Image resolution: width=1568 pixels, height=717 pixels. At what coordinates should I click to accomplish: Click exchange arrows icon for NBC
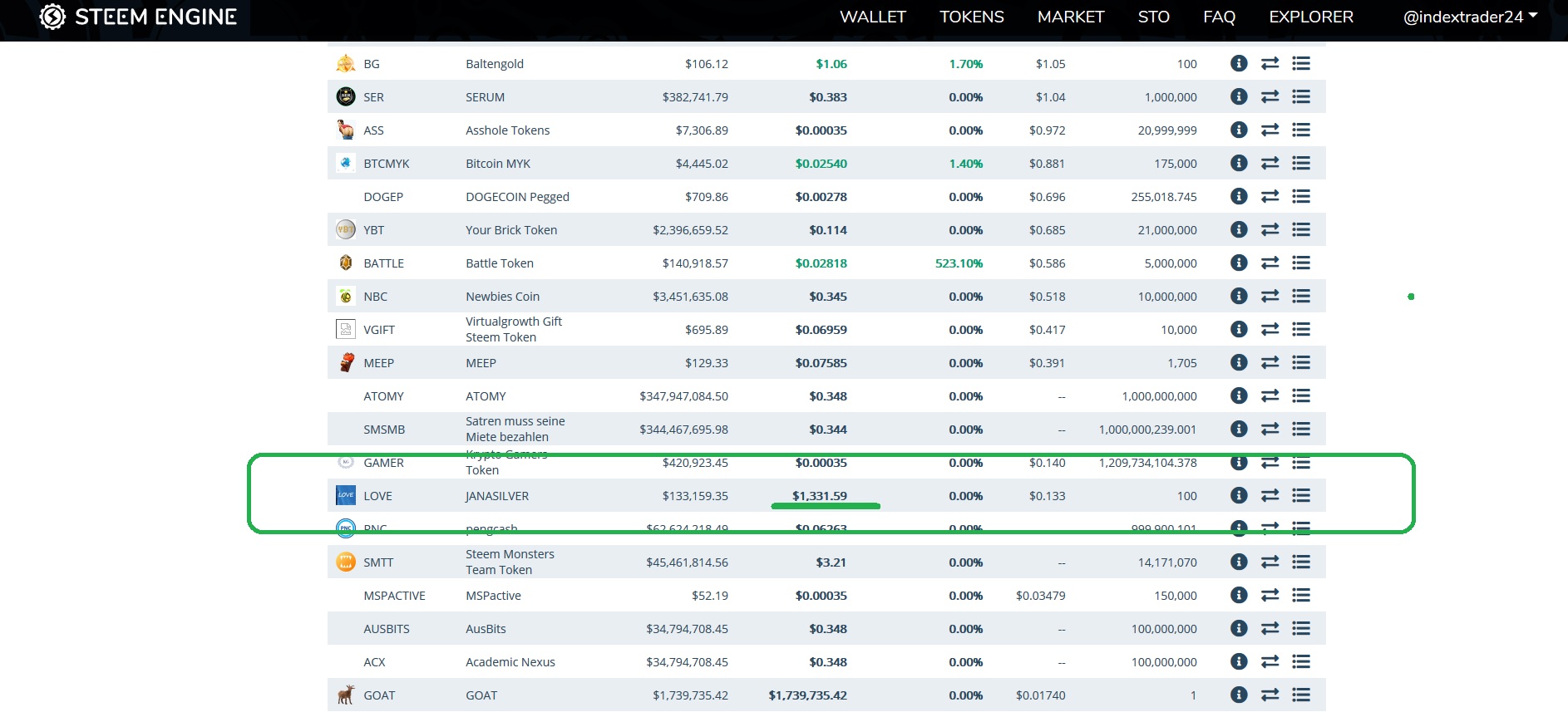point(1270,296)
